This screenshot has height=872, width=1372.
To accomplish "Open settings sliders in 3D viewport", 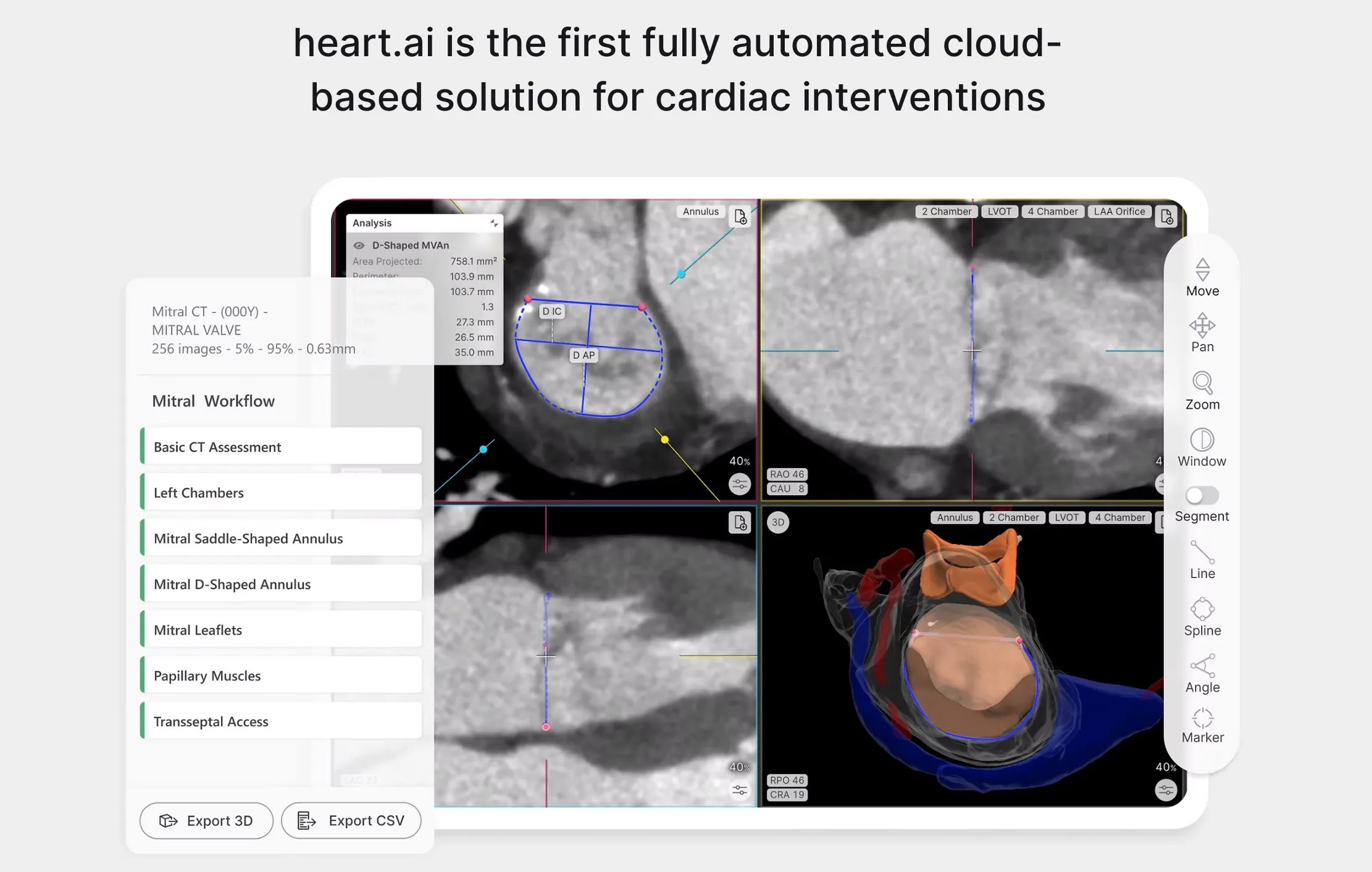I will tap(1166, 790).
